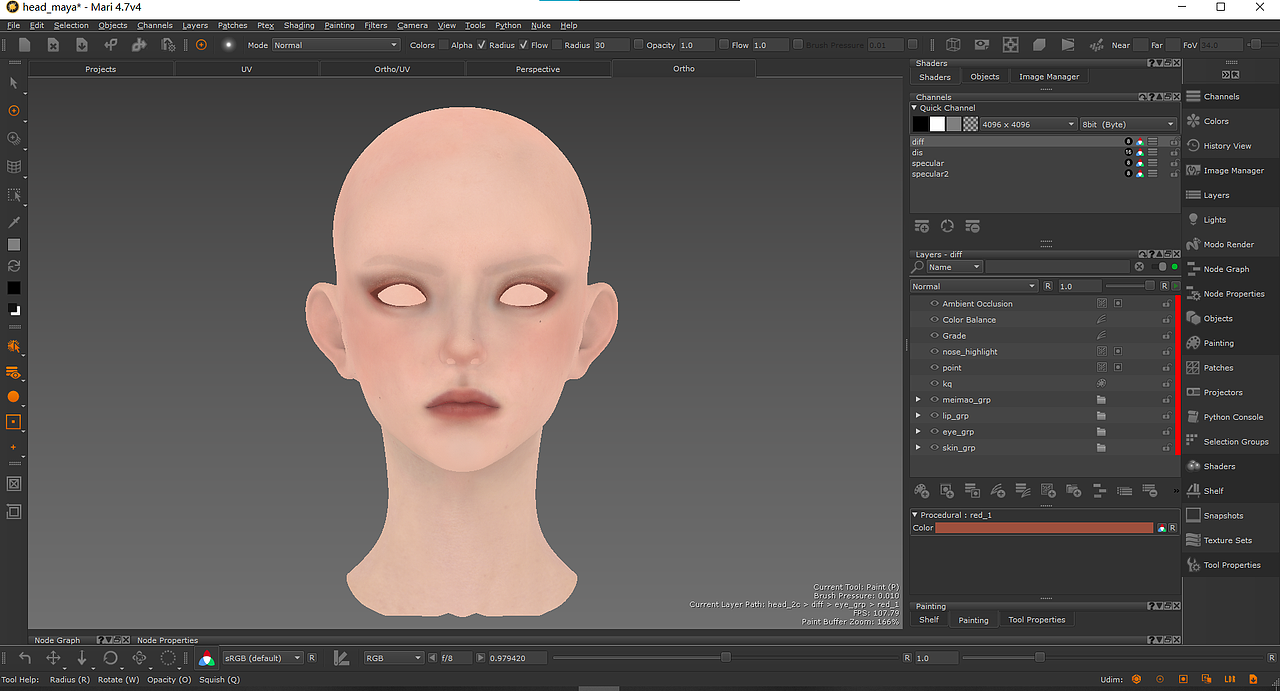Screen dimensions: 1280x691
Task: Click the close project icon in the top toolbar
Action: pos(53,45)
